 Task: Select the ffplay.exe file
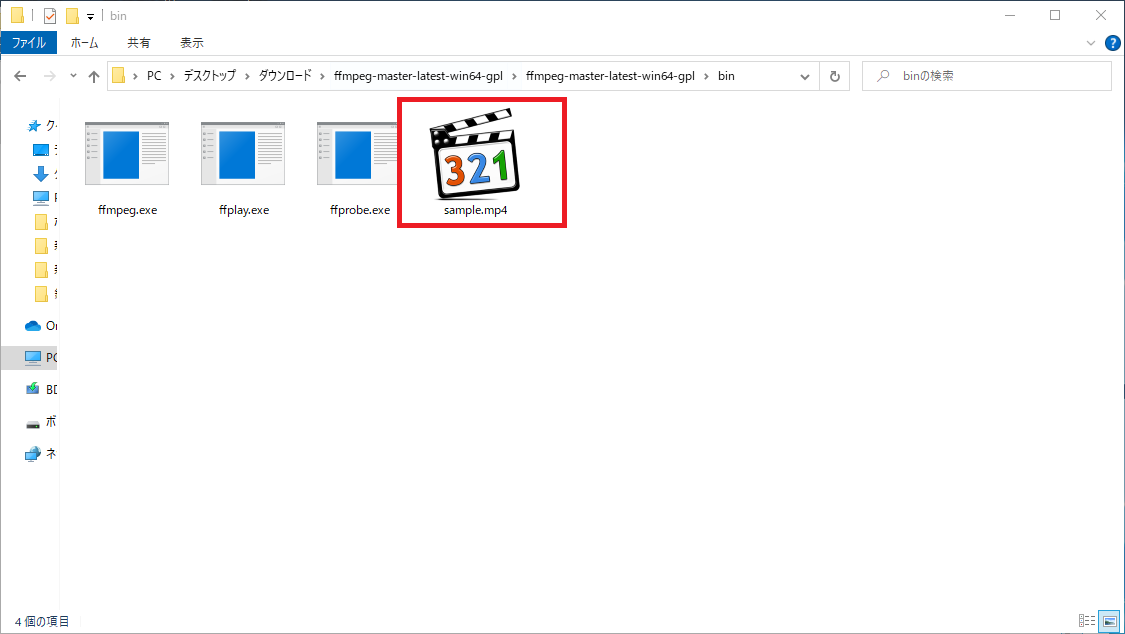click(243, 169)
